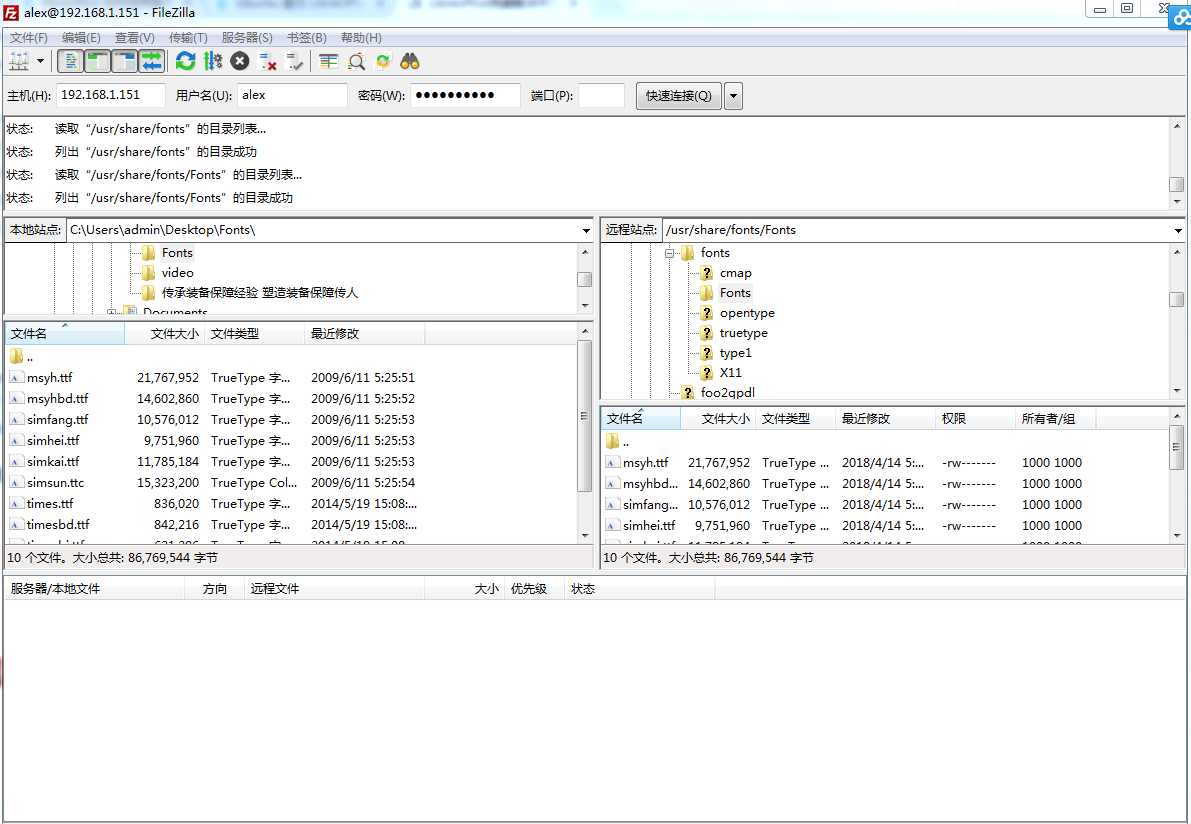Click the truetype folder question-mark icon
This screenshot has width=1191, height=824.
(706, 333)
